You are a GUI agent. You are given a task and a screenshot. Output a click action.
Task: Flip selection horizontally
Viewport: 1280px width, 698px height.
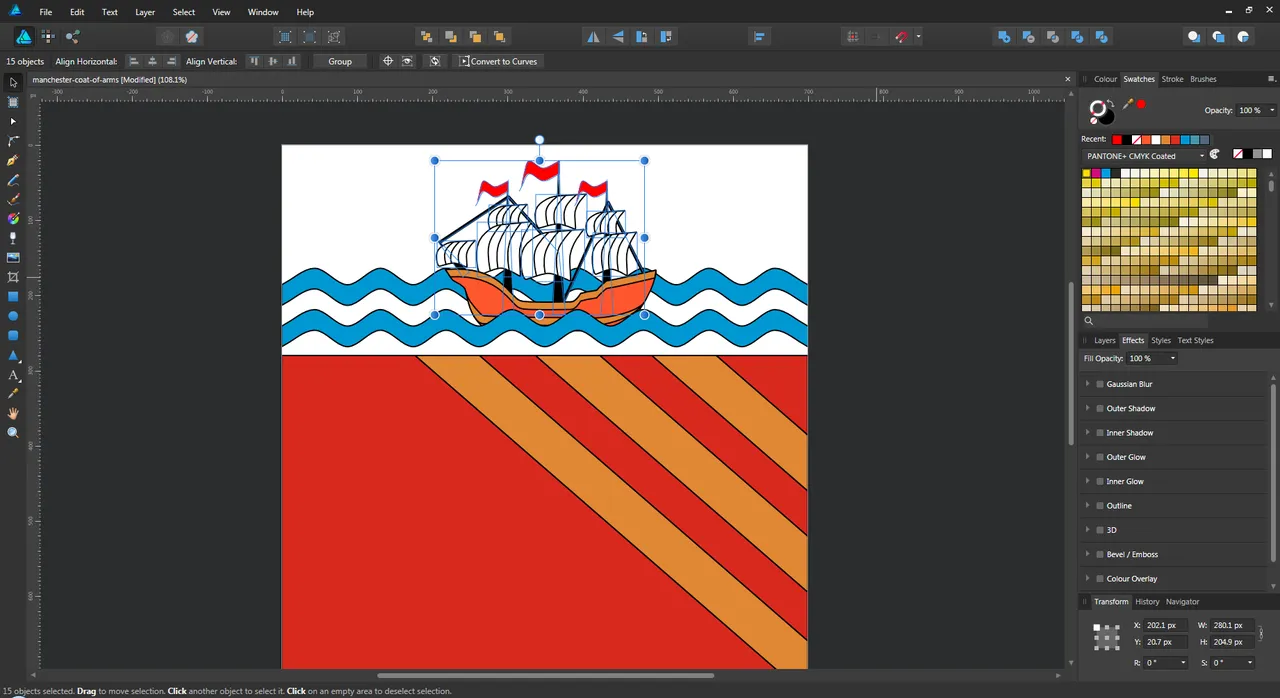pyautogui.click(x=593, y=36)
